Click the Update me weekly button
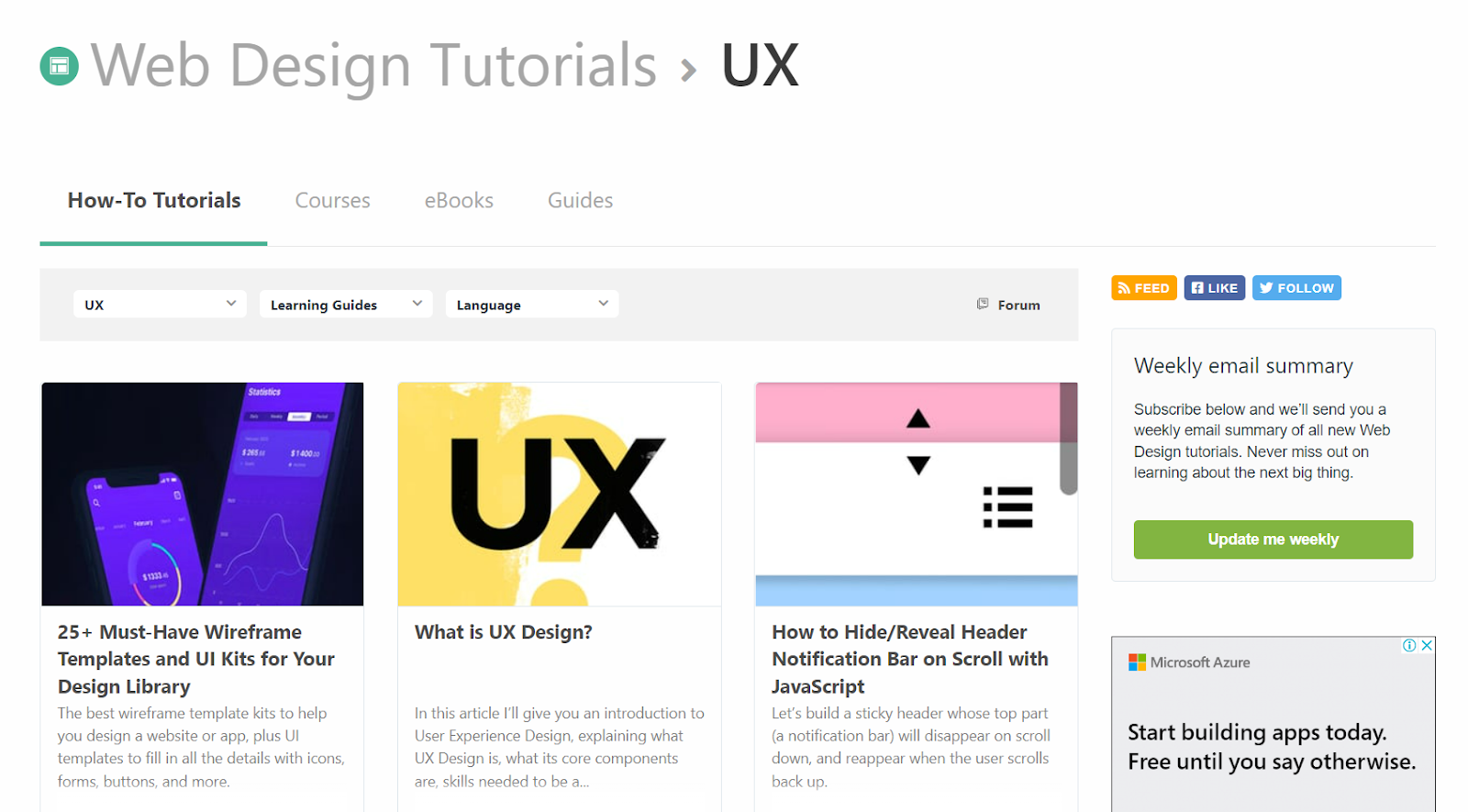The image size is (1468, 812). click(x=1273, y=539)
